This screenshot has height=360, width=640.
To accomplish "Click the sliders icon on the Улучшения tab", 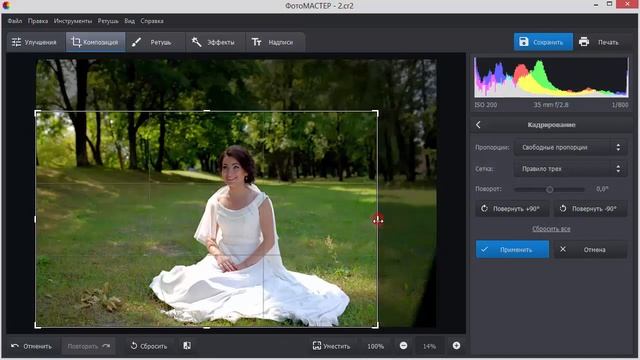I will [x=16, y=42].
